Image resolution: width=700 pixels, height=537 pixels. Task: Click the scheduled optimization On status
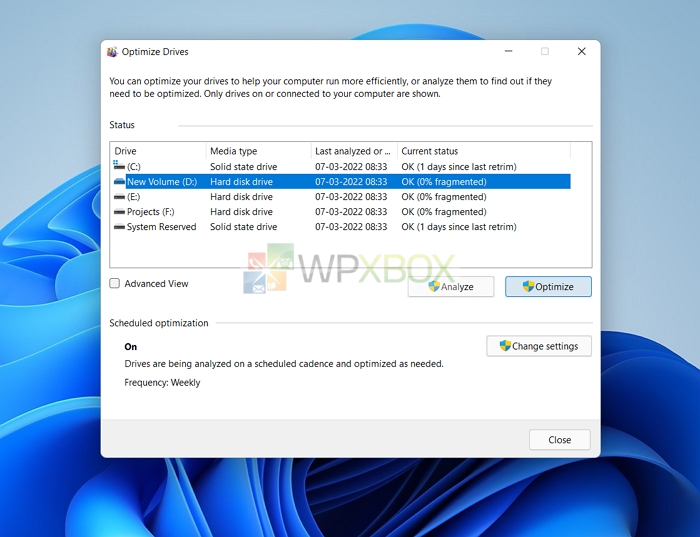point(131,347)
